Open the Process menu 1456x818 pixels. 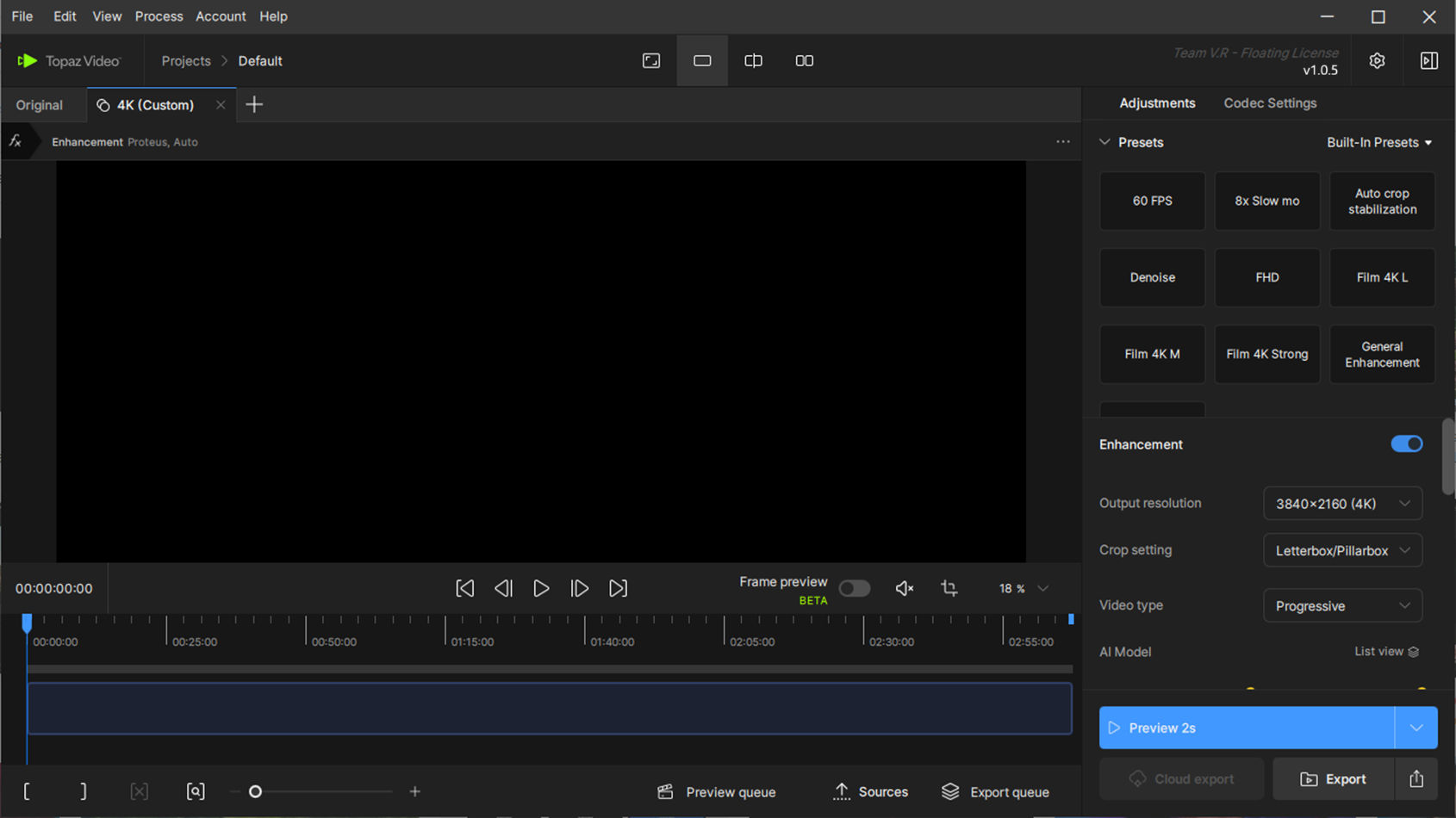tap(159, 16)
